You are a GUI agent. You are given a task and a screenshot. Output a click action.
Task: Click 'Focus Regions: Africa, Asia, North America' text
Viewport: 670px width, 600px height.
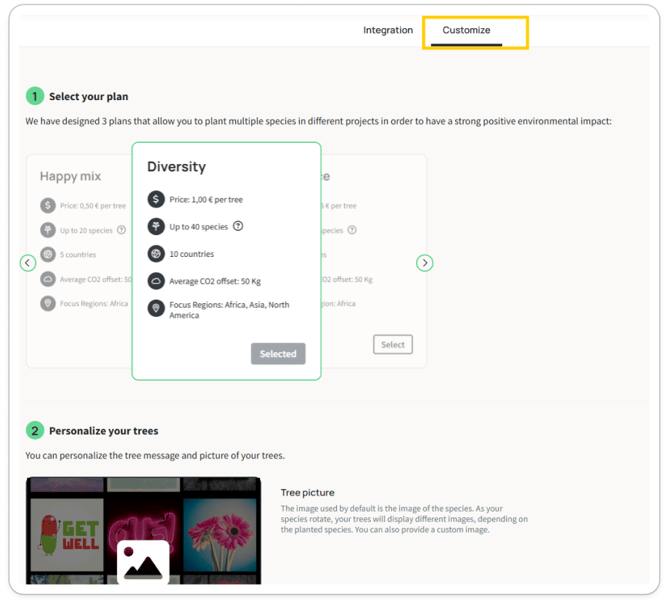click(229, 310)
